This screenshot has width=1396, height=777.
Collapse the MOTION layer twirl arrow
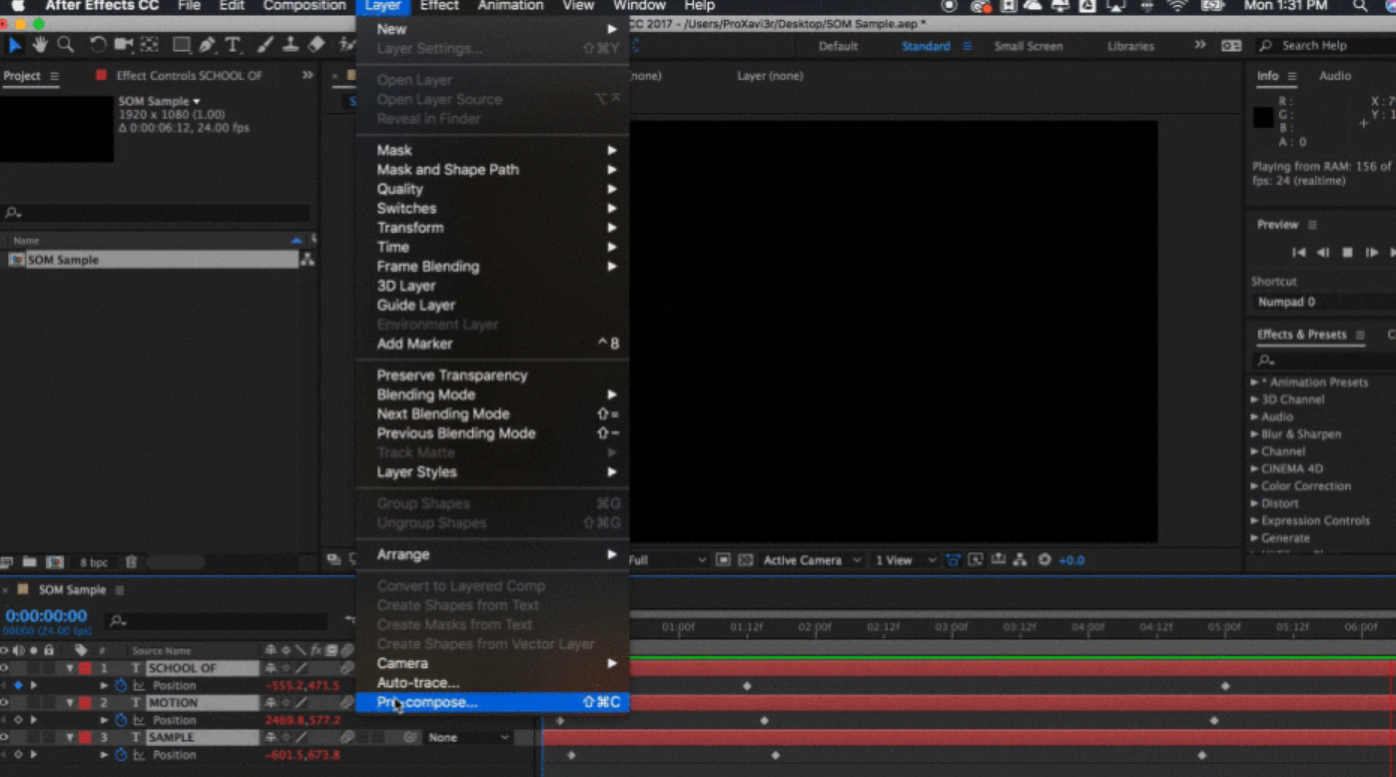tap(70, 703)
